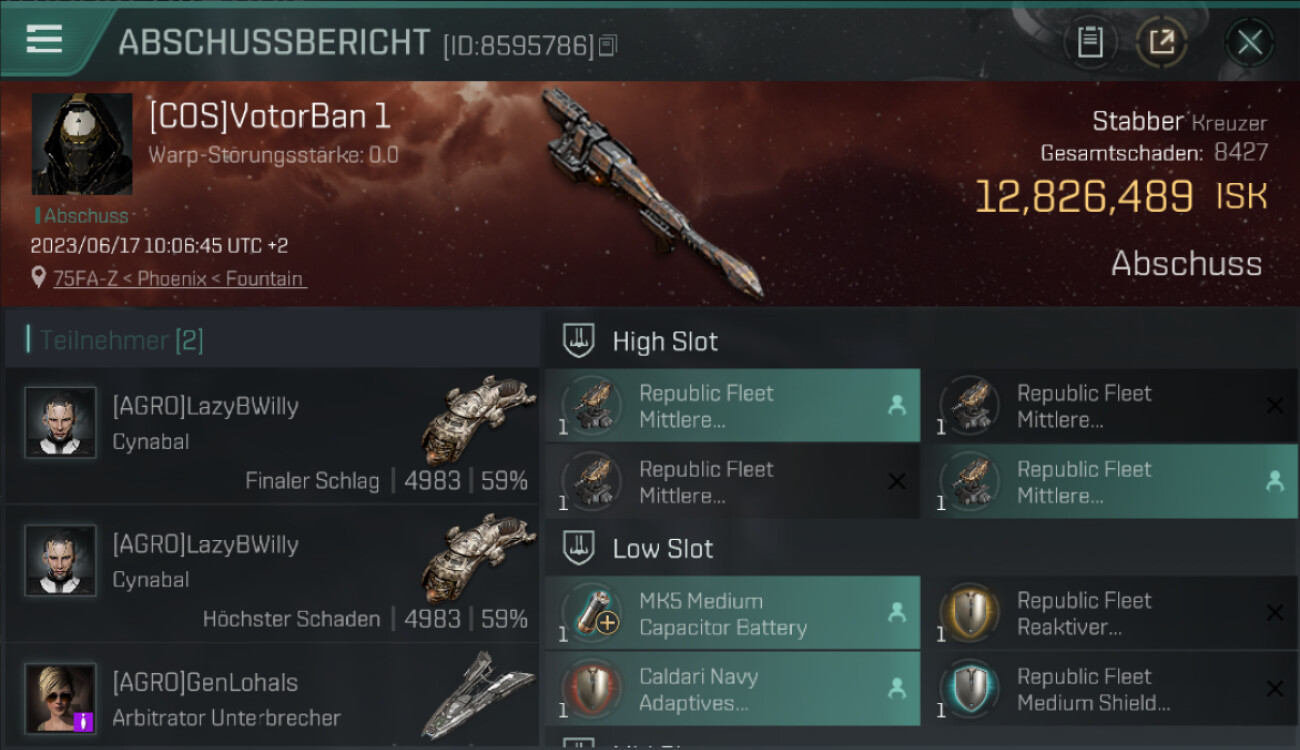Close the Abschussbericht window
1300x750 pixels.
(1250, 43)
